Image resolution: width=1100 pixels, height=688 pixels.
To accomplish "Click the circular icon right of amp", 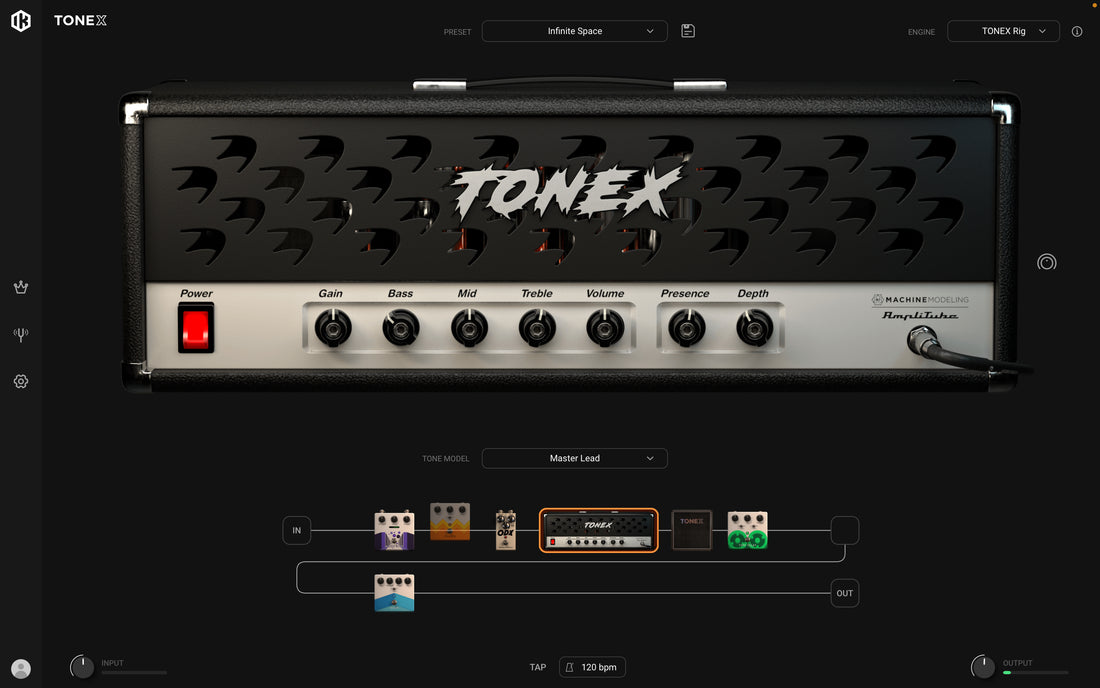I will tap(1047, 262).
